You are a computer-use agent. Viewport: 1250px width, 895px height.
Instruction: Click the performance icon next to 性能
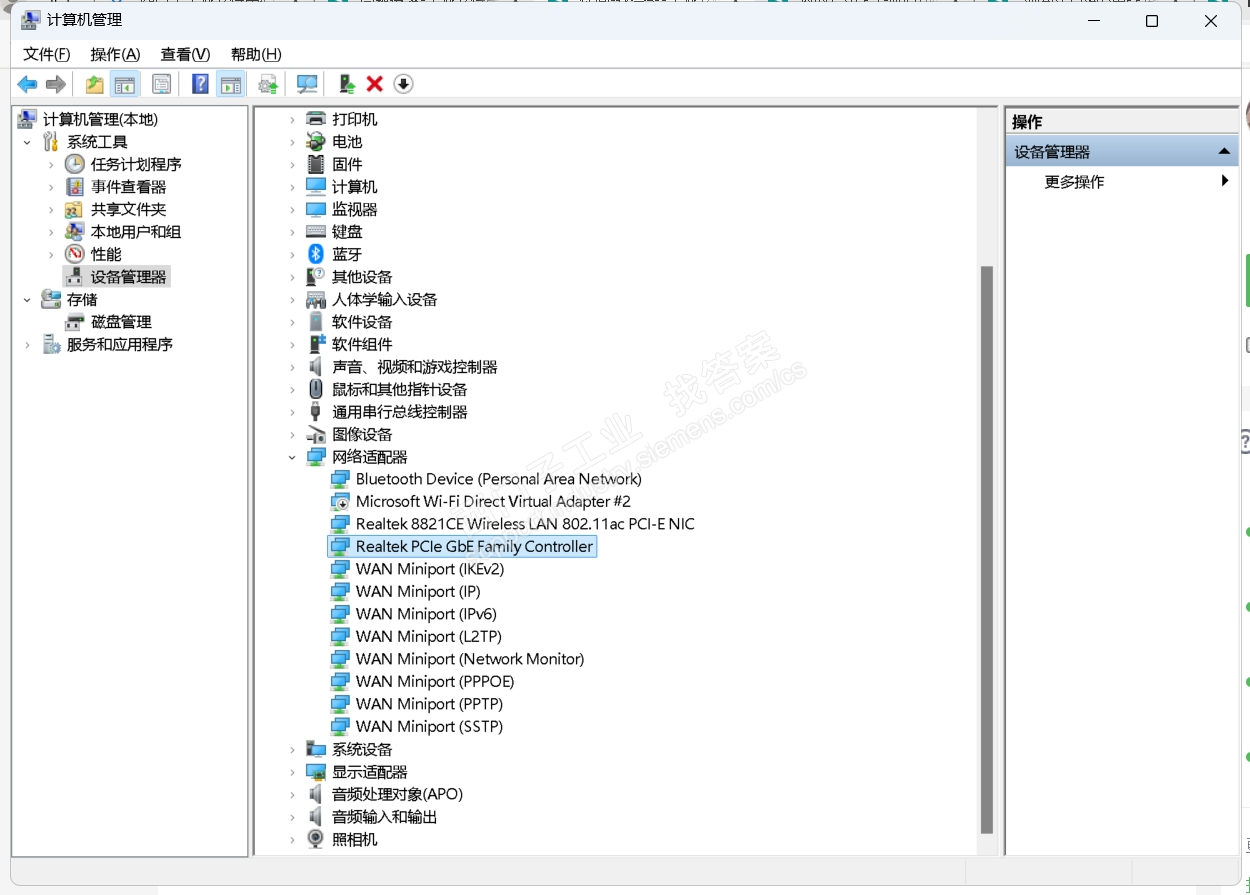[x=75, y=254]
